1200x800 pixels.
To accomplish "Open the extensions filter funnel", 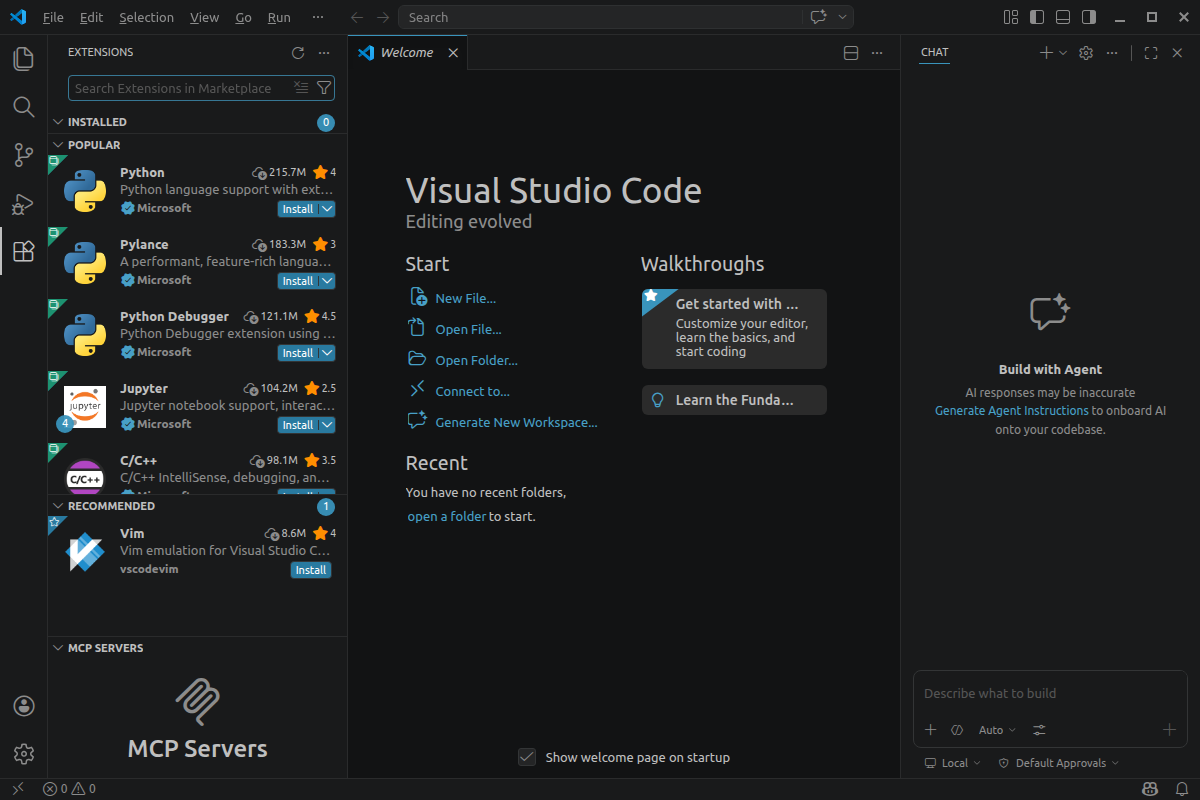I will point(323,88).
